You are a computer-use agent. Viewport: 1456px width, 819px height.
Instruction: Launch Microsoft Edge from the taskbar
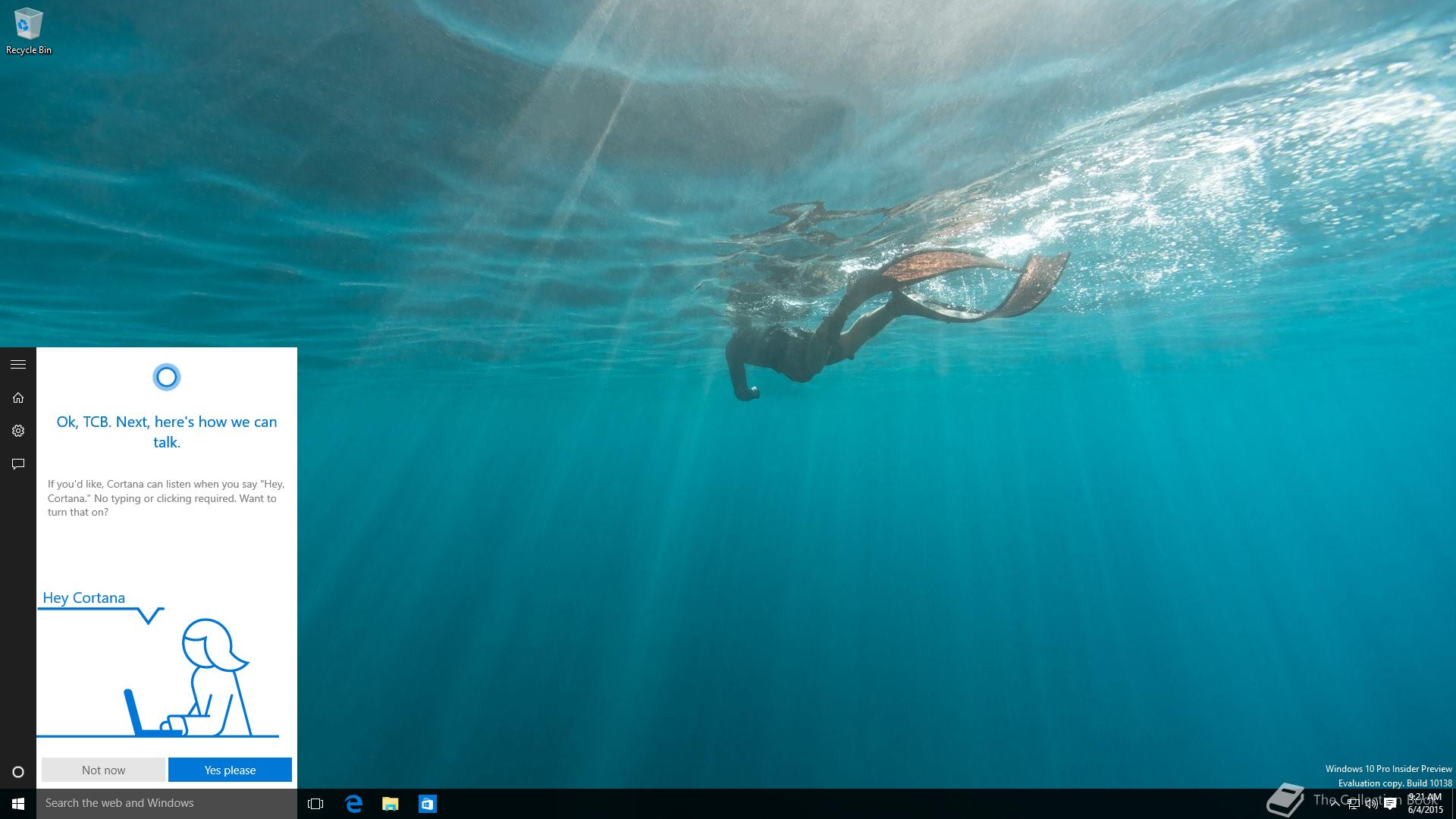(353, 803)
